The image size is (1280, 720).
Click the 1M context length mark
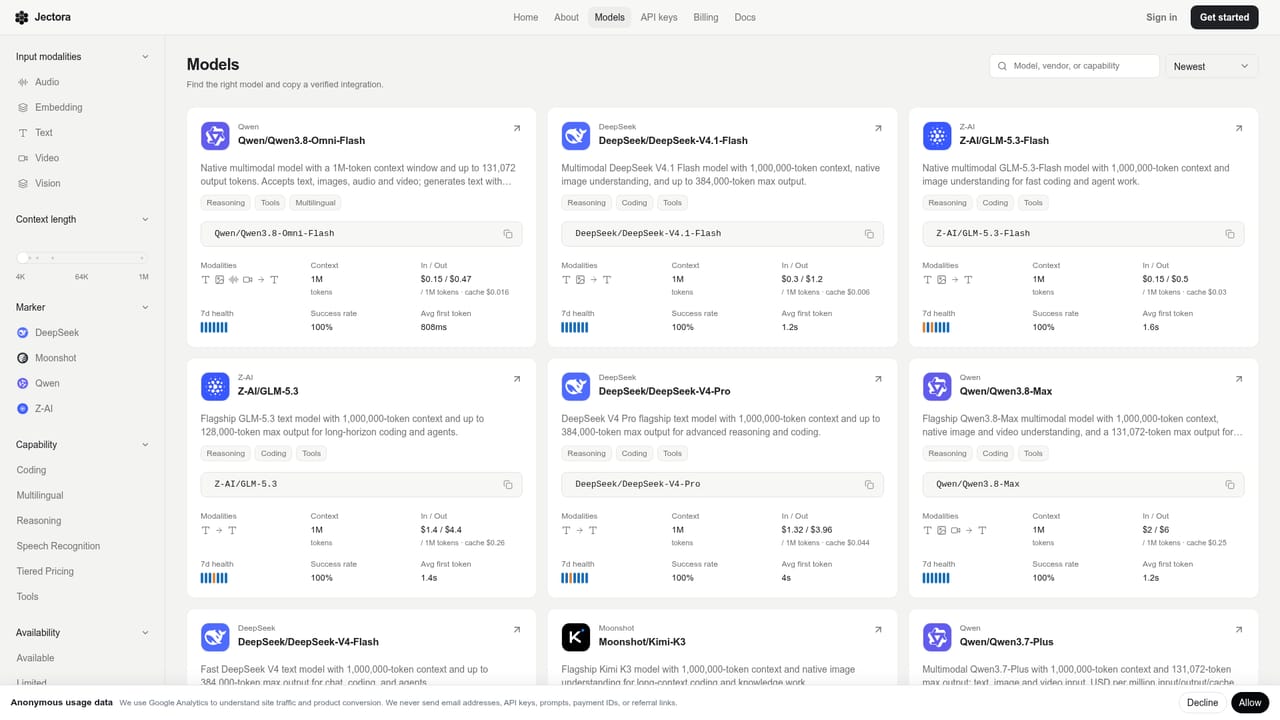[143, 276]
